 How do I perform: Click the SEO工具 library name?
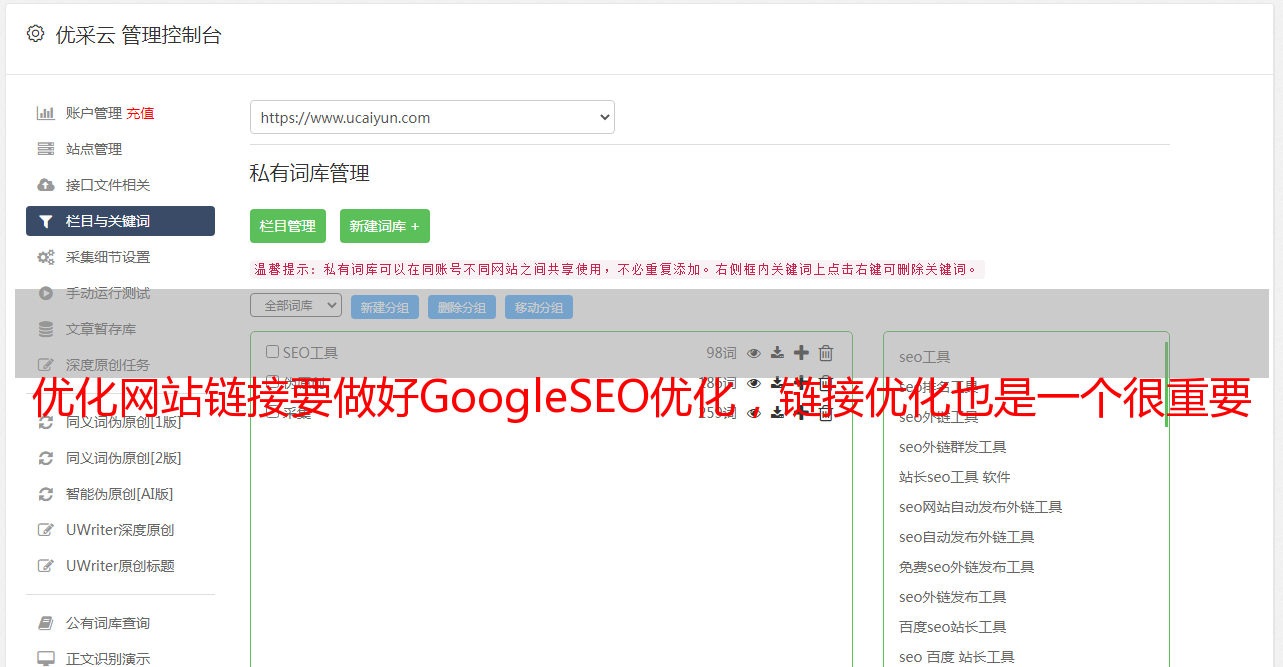(310, 353)
